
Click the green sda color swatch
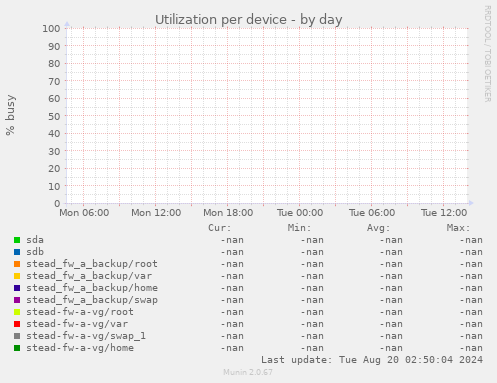[x=17, y=240]
